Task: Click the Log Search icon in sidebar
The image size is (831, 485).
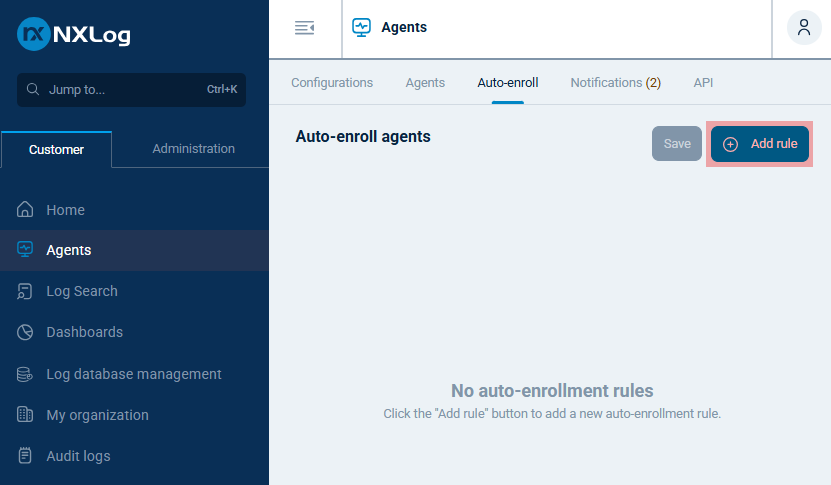Action: 26,291
